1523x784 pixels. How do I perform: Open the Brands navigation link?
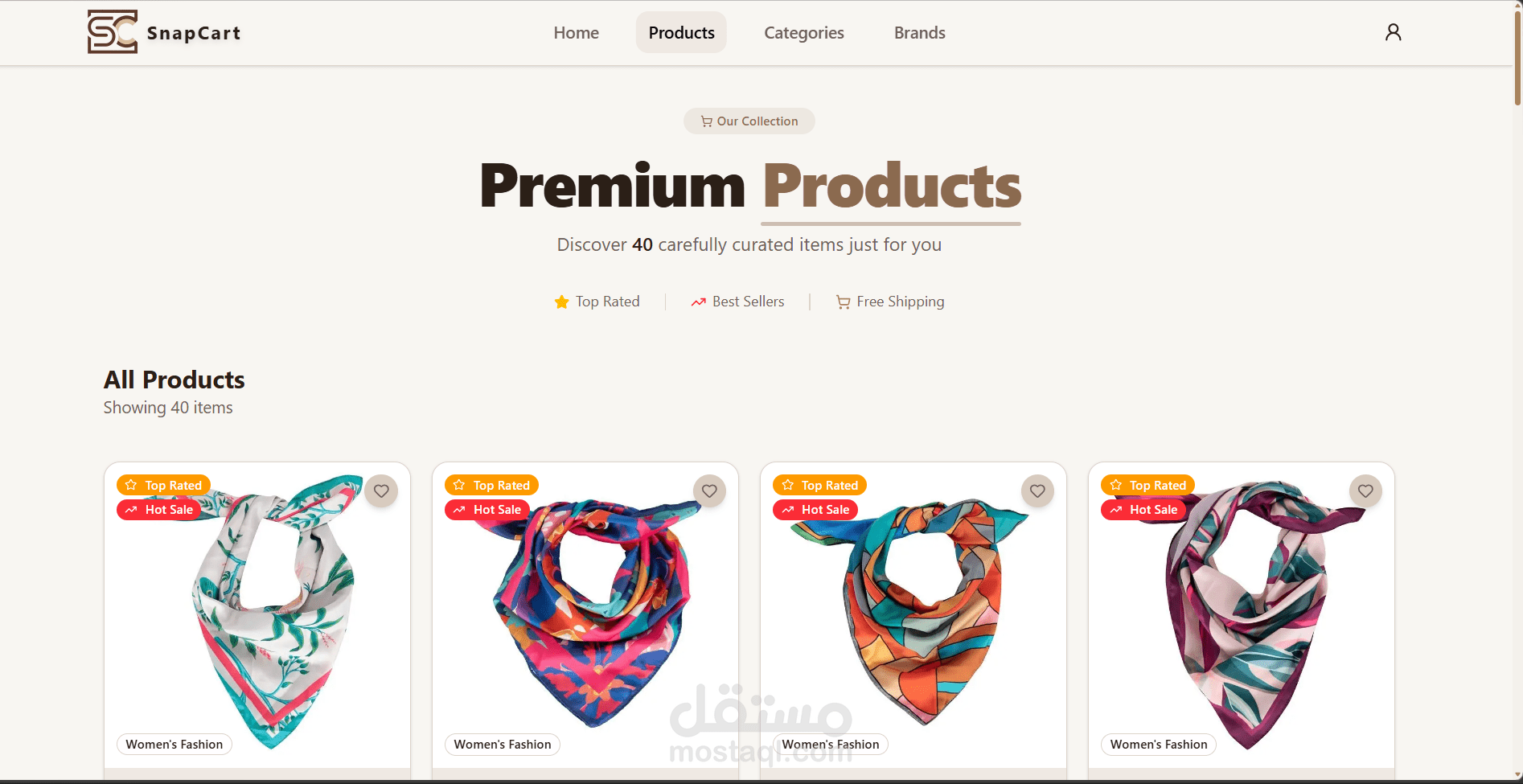coord(919,33)
